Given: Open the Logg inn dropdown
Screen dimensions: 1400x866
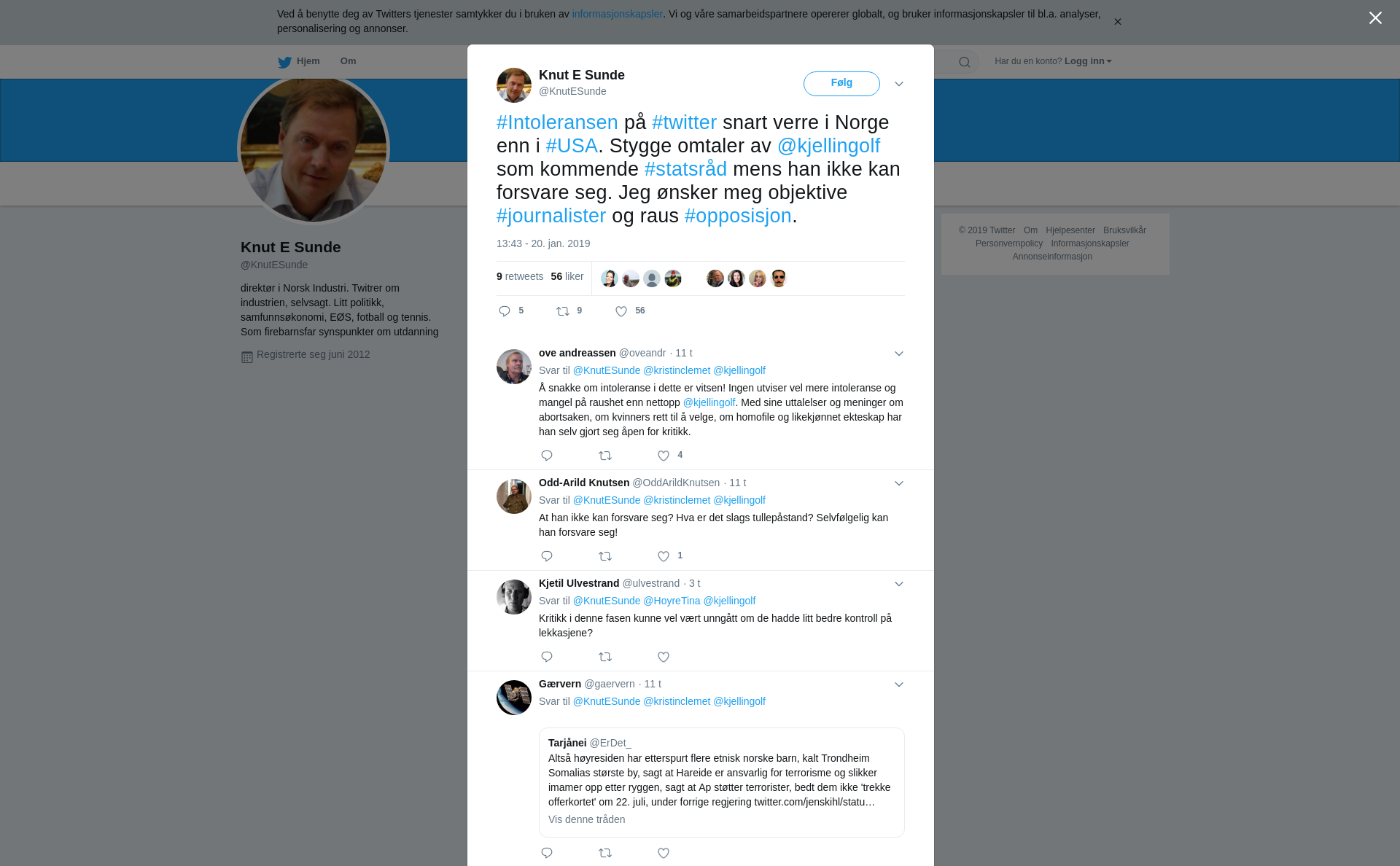Looking at the screenshot, I should pos(1088,61).
